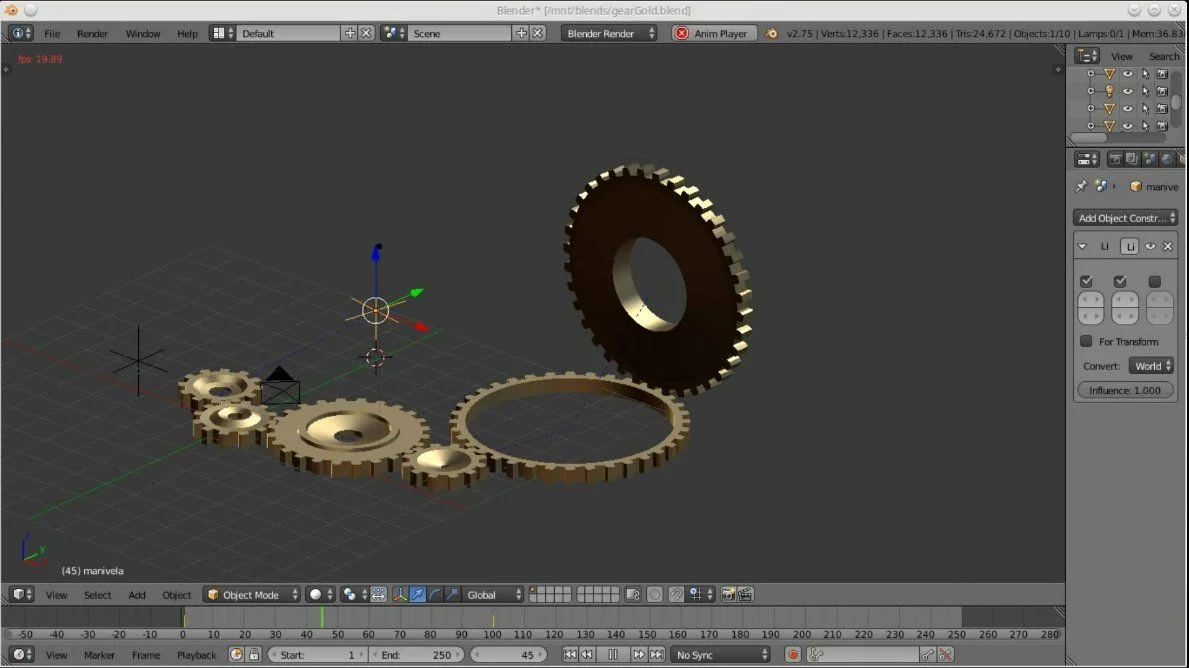The image size is (1189, 668).
Task: Jump to first frame
Action: pos(569,655)
